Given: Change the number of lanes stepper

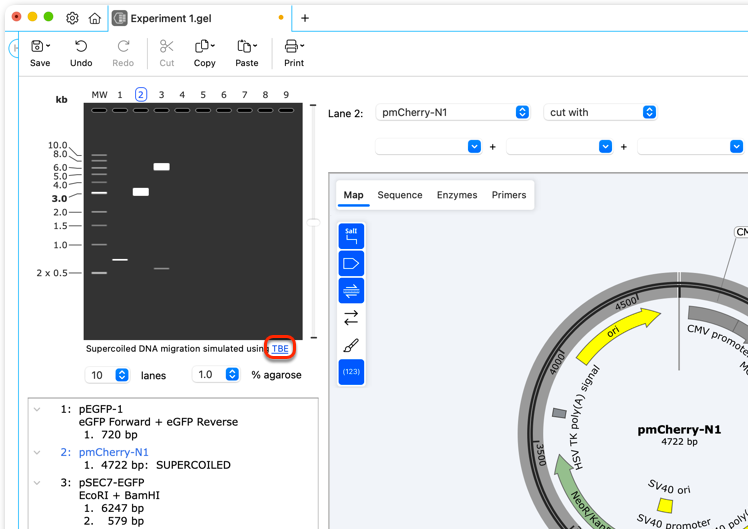Looking at the screenshot, I should 122,375.
